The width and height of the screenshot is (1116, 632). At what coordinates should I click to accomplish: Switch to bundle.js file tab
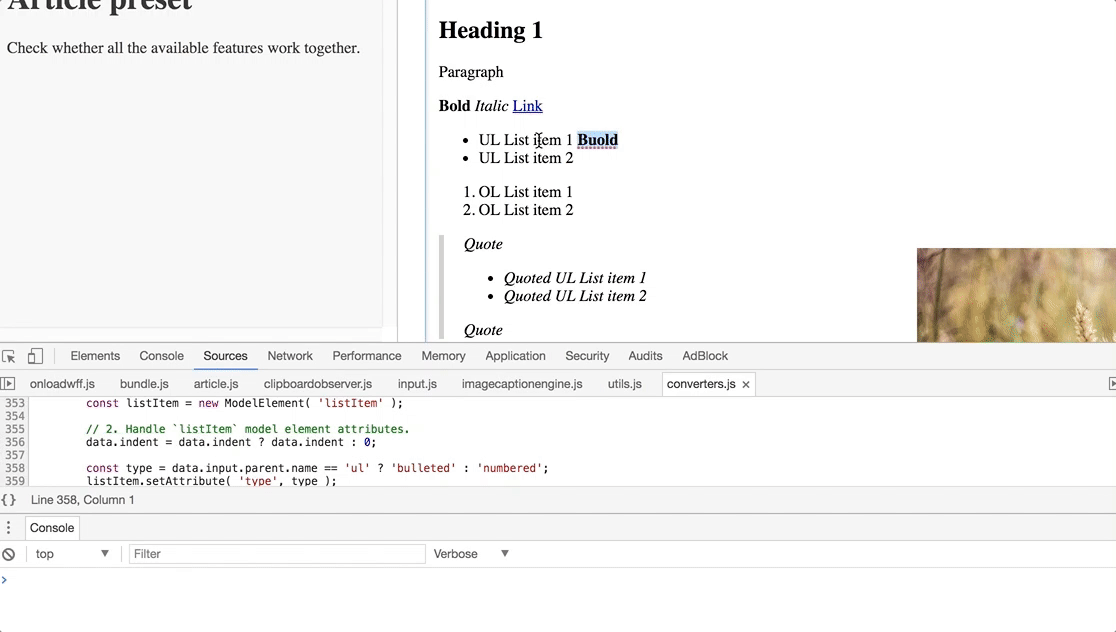coord(144,384)
